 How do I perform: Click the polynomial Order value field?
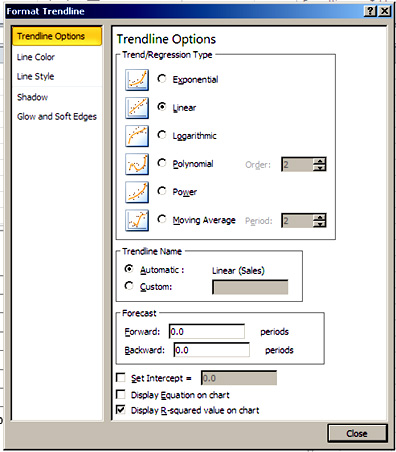pos(297,164)
